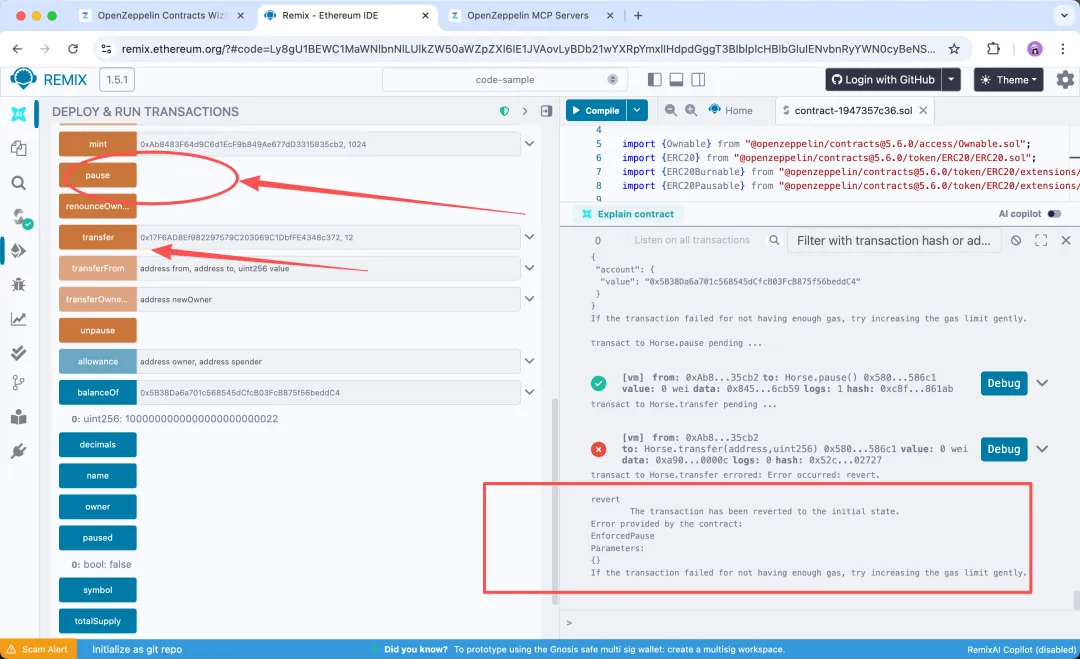Viewport: 1080px width, 659px height.
Task: Open the unit testing double-check sidebar icon
Action: 19,353
